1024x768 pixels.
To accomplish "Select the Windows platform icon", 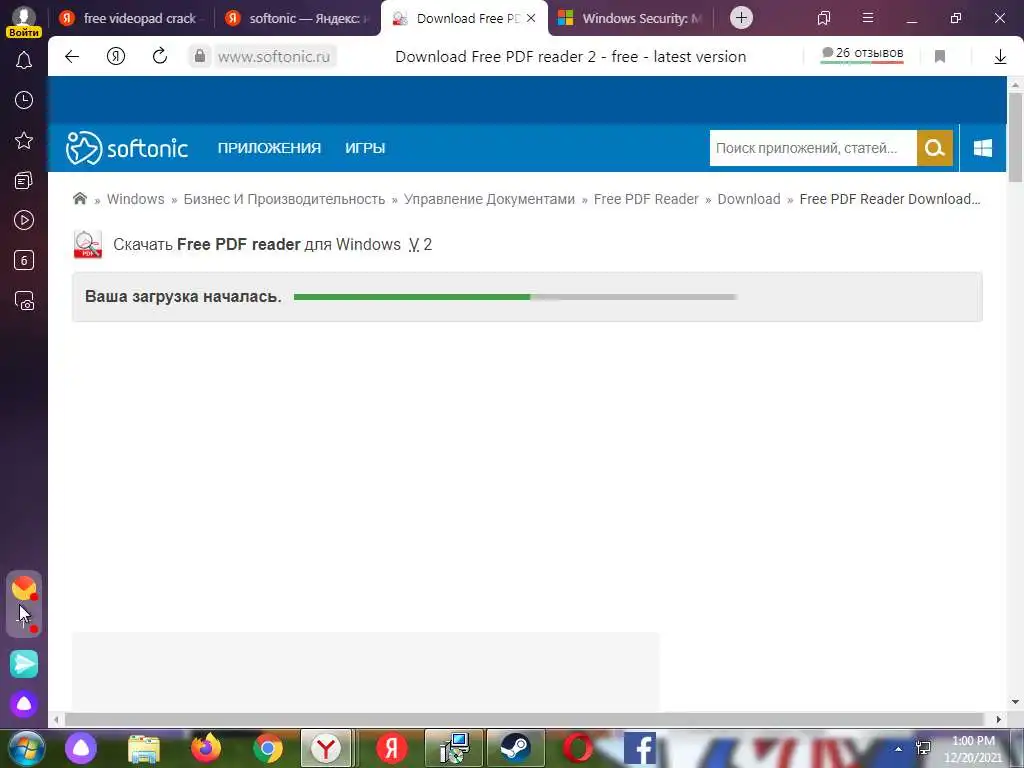I will tap(982, 148).
